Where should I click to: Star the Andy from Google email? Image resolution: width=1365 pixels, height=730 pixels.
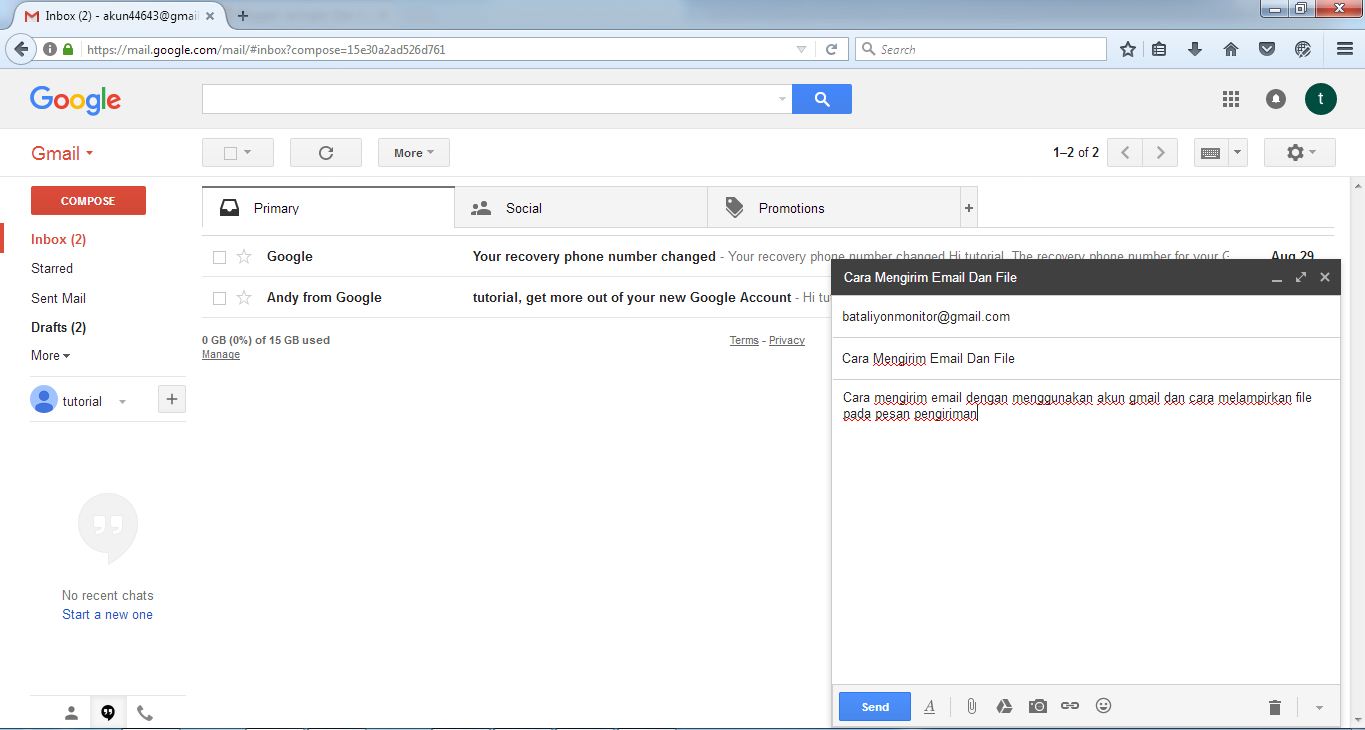point(244,298)
